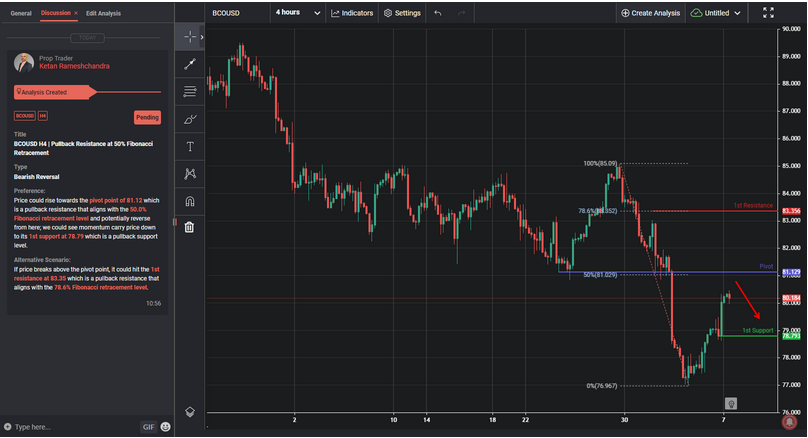Toggle the magnet snap tool
Screen dimensions: 808x438
click(190, 201)
